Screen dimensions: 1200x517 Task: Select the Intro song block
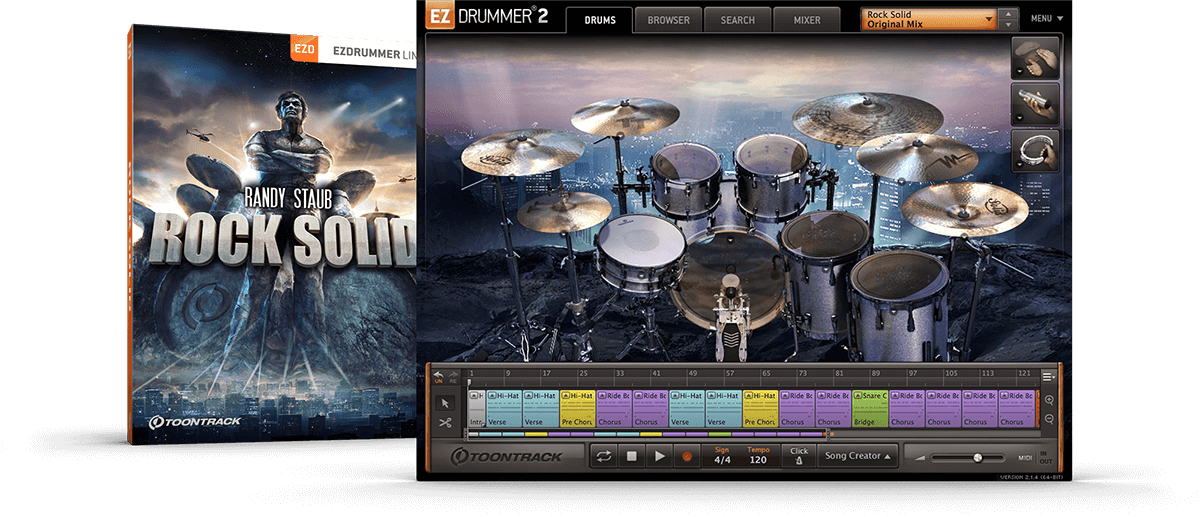pyautogui.click(x=476, y=410)
